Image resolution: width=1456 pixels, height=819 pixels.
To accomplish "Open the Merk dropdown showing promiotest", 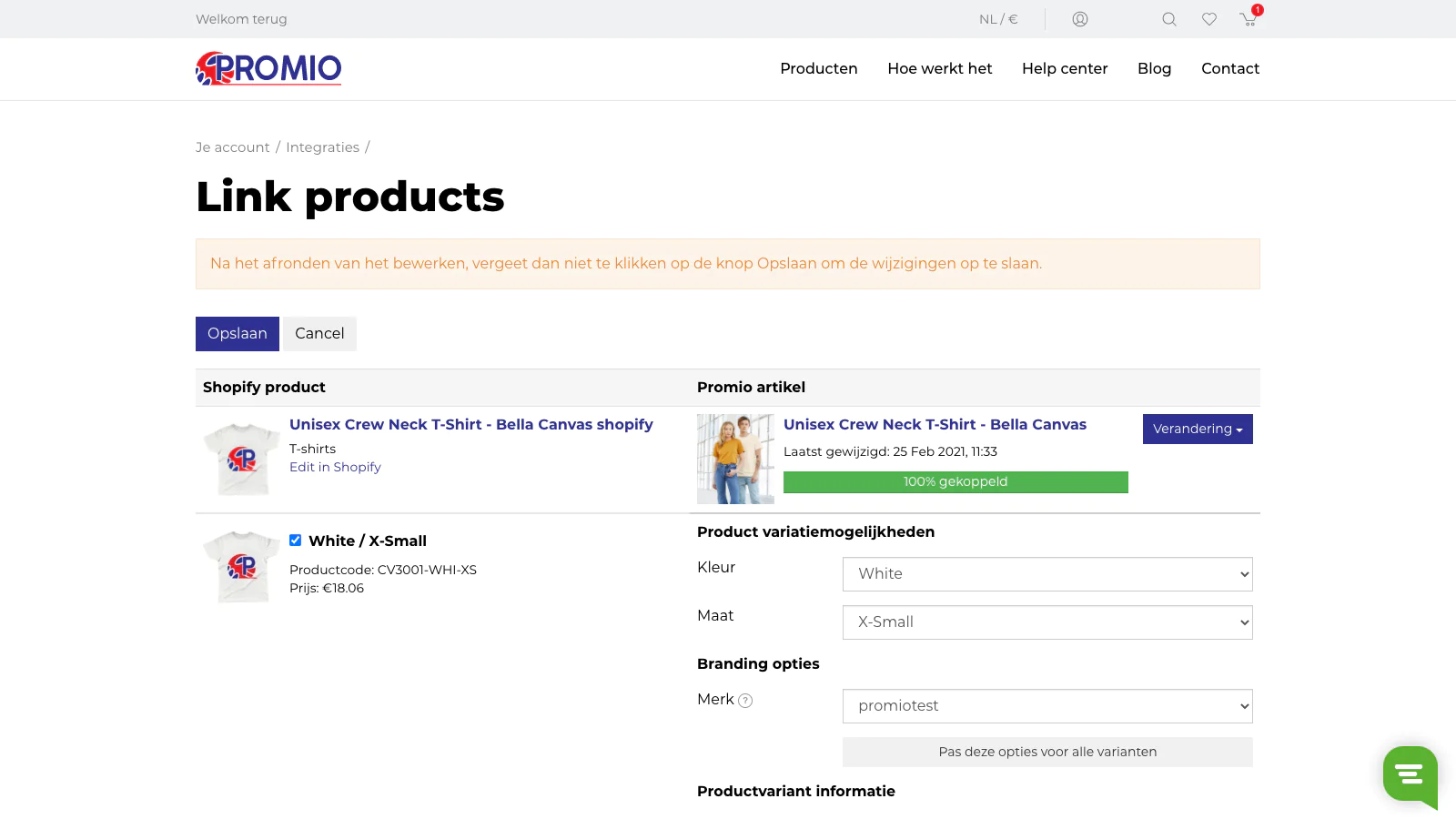I will click(x=1047, y=706).
